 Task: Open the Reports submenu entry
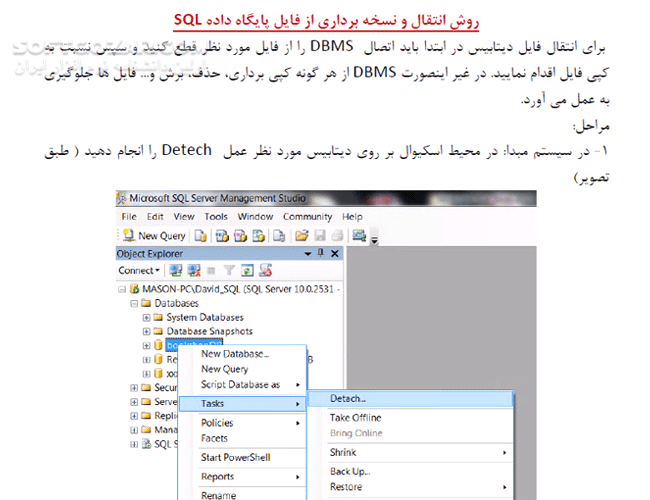point(243,477)
